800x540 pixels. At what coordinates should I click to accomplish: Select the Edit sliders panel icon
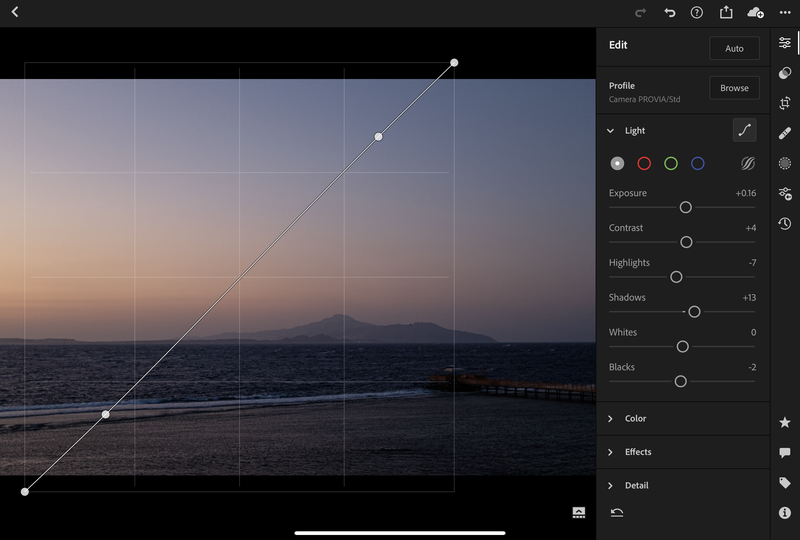pos(785,43)
